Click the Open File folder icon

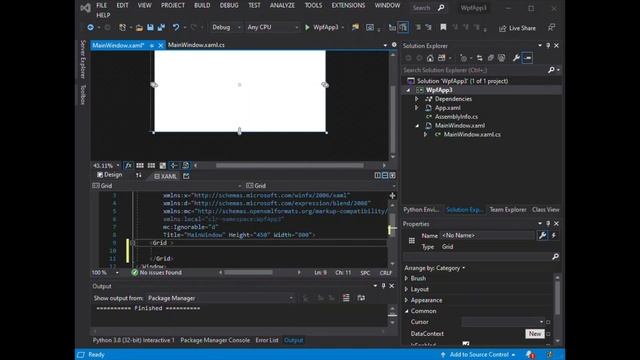click(x=139, y=27)
